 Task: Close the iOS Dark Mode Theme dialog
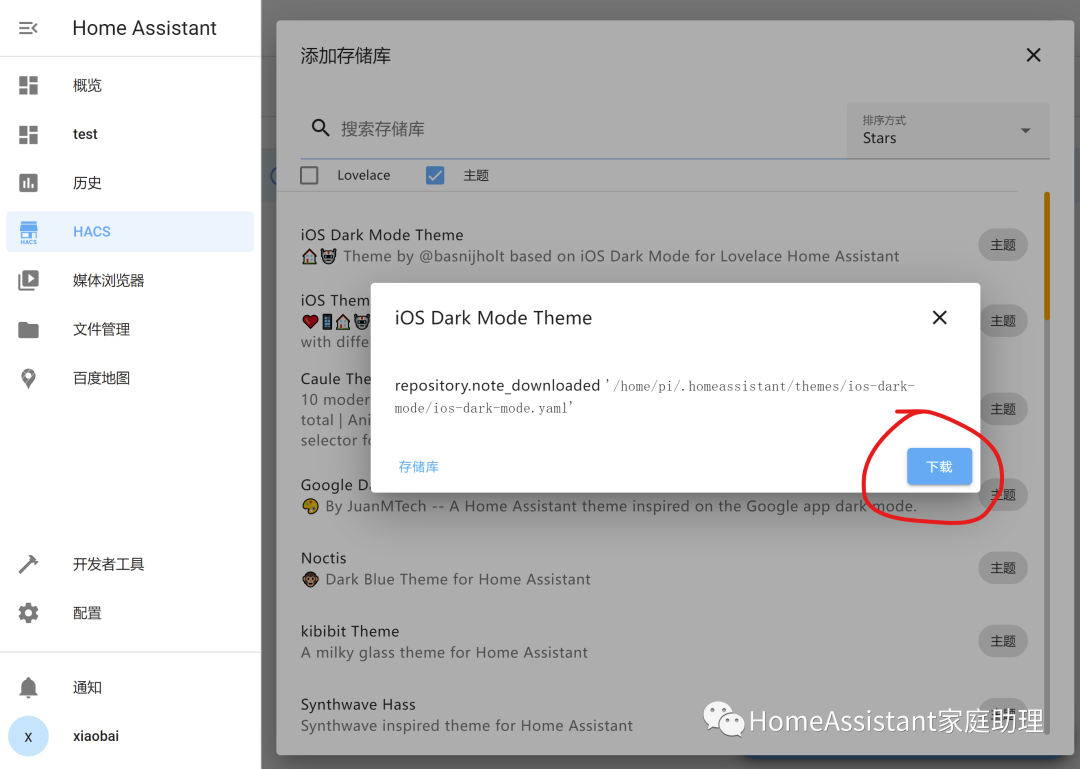pos(939,318)
